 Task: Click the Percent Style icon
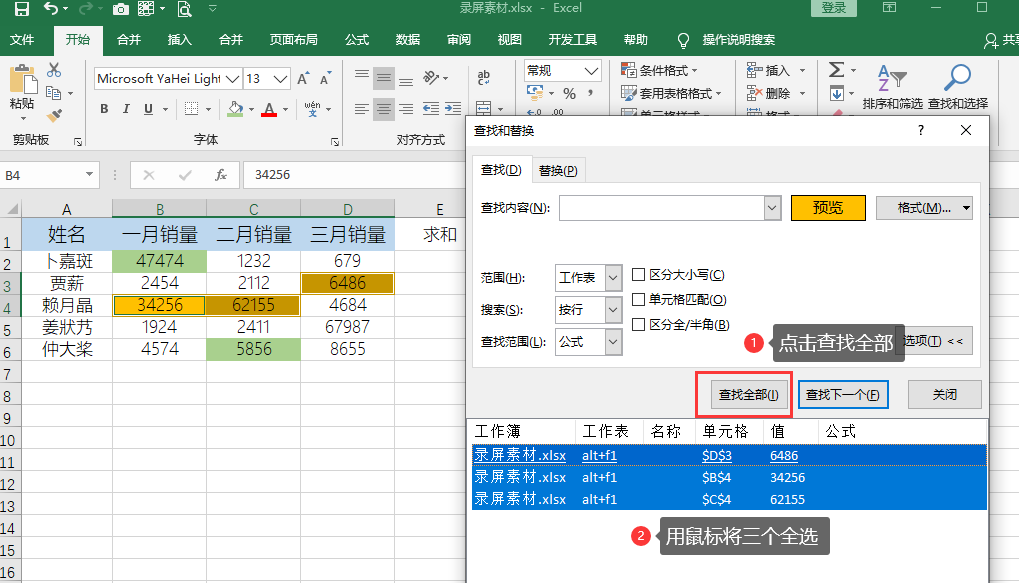tap(569, 94)
